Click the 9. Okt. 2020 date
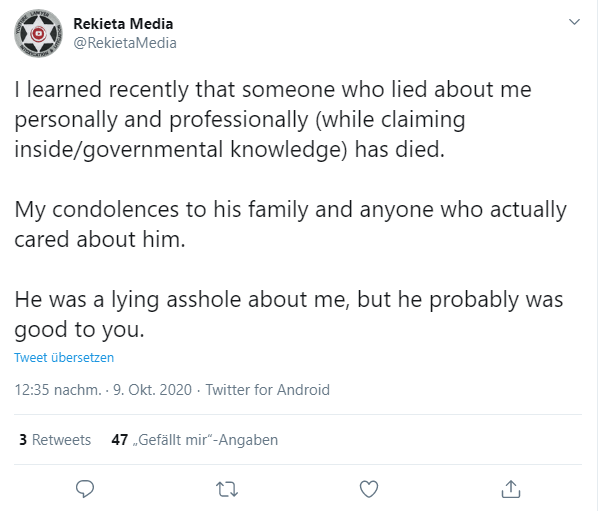601x511 pixels. 152,390
